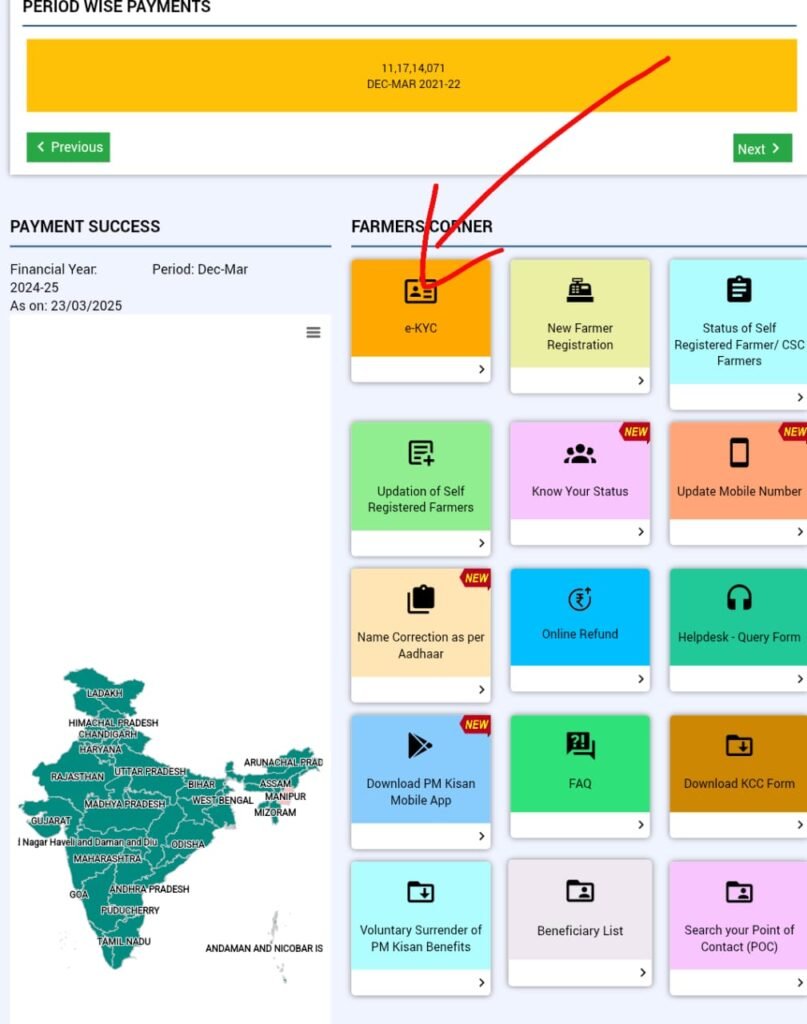Click the Beneficiary List folder icon
The height and width of the screenshot is (1024, 807).
point(580,891)
